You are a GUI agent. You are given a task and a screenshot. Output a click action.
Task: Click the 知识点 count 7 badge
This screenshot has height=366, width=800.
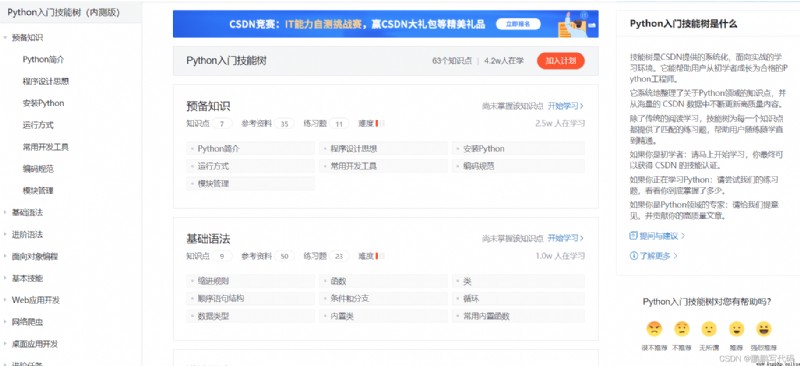[x=222, y=124]
